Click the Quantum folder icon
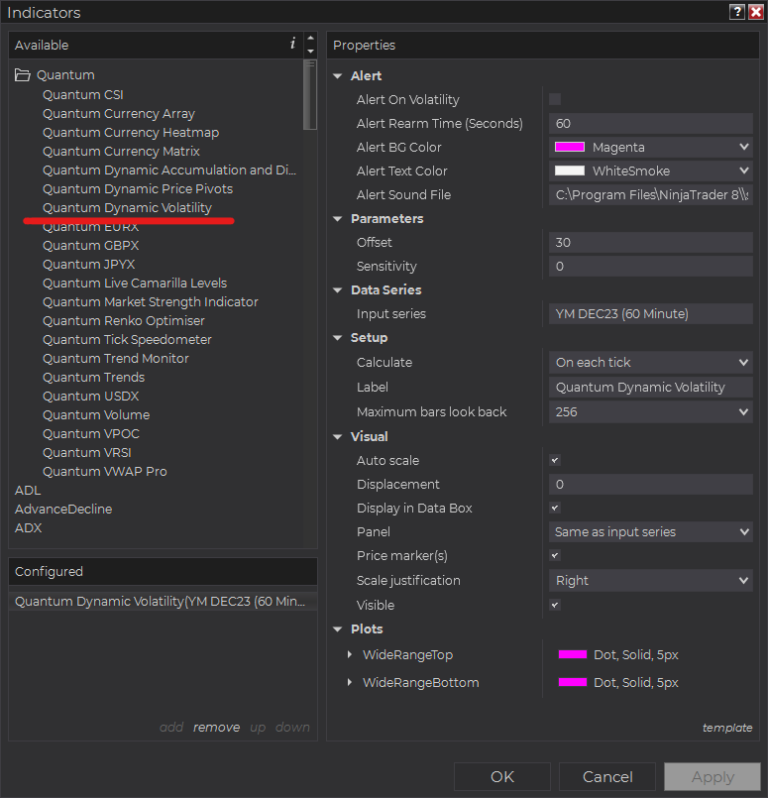The width and height of the screenshot is (768, 798). tap(23, 75)
